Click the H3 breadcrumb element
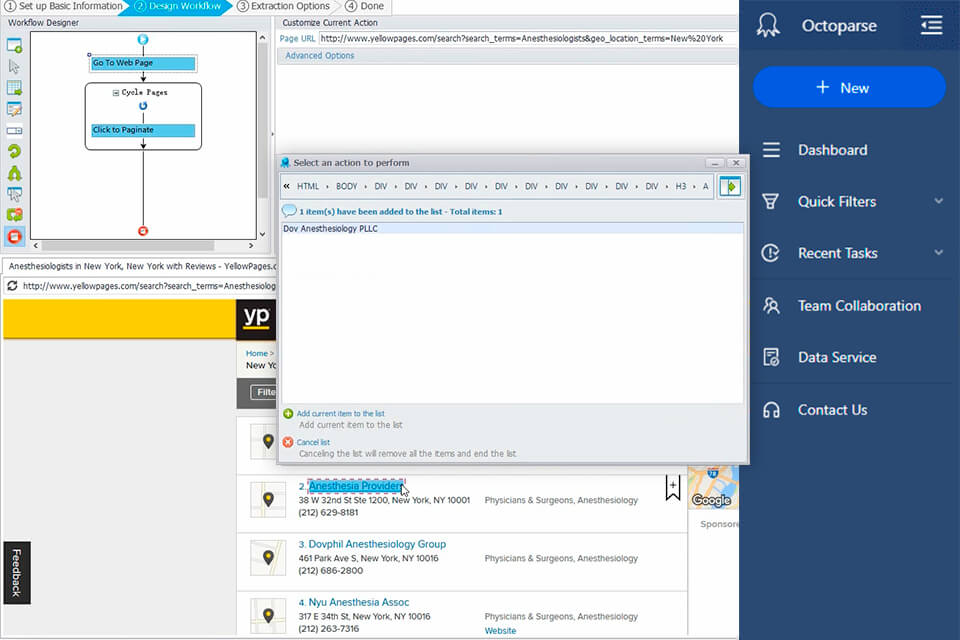The width and height of the screenshot is (960, 640). (x=681, y=186)
